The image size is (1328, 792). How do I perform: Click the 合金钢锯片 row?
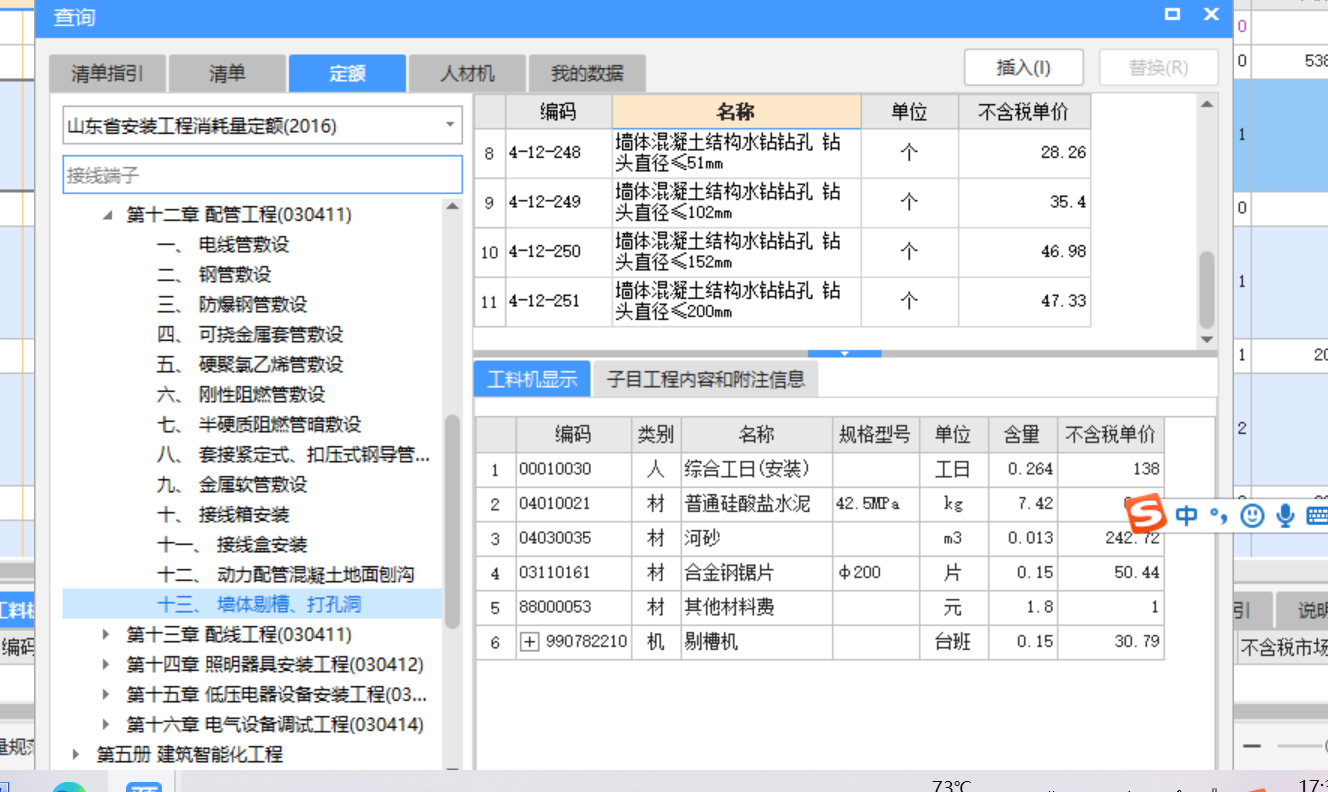click(x=819, y=573)
